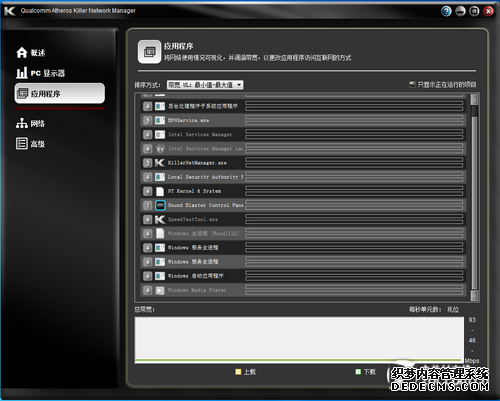500x401 pixels.
Task: Change priority badge of Windows Media Player
Action: tap(147, 290)
